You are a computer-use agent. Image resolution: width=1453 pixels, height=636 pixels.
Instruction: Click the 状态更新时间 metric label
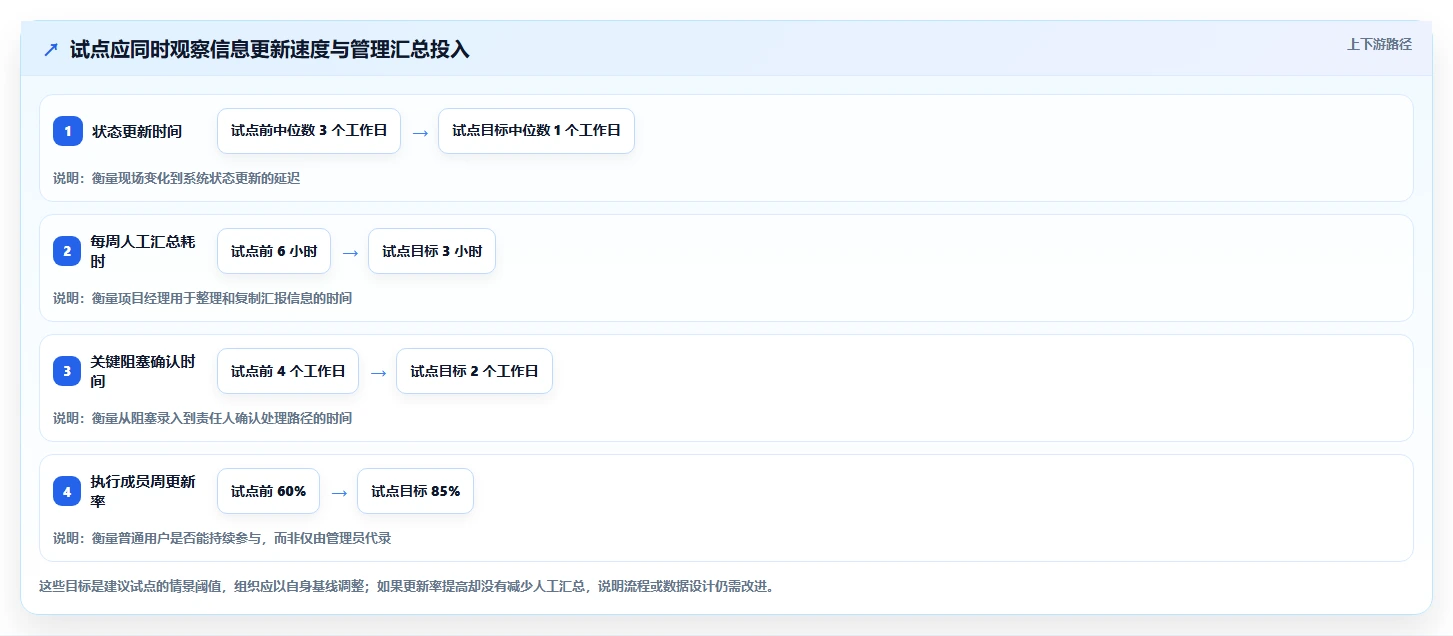click(137, 131)
